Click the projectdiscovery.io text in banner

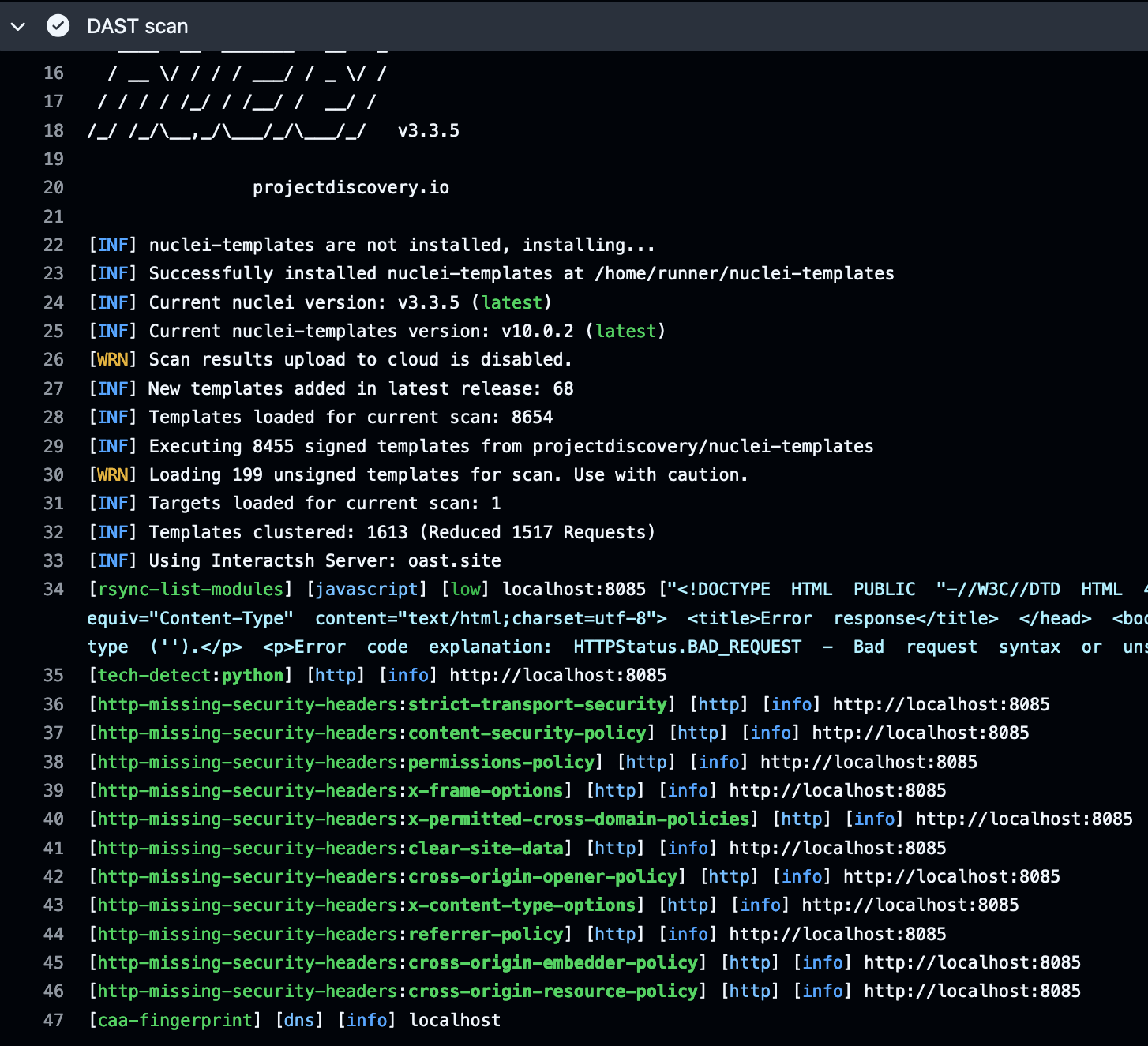[351, 187]
